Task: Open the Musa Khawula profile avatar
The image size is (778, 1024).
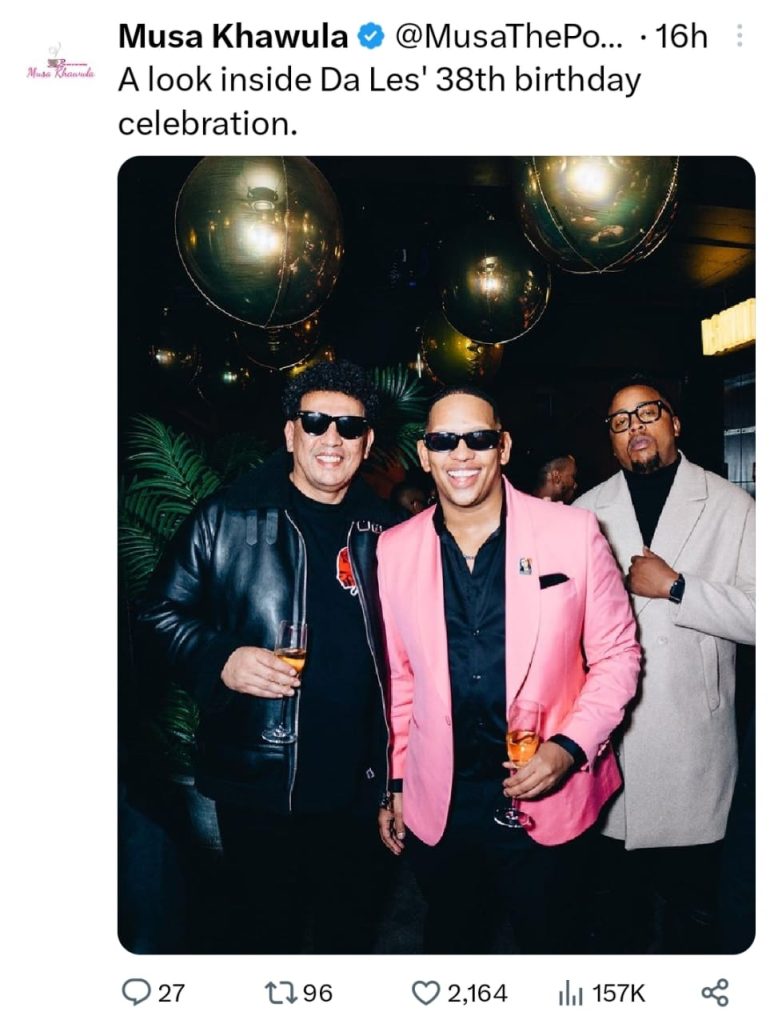Action: (60, 64)
